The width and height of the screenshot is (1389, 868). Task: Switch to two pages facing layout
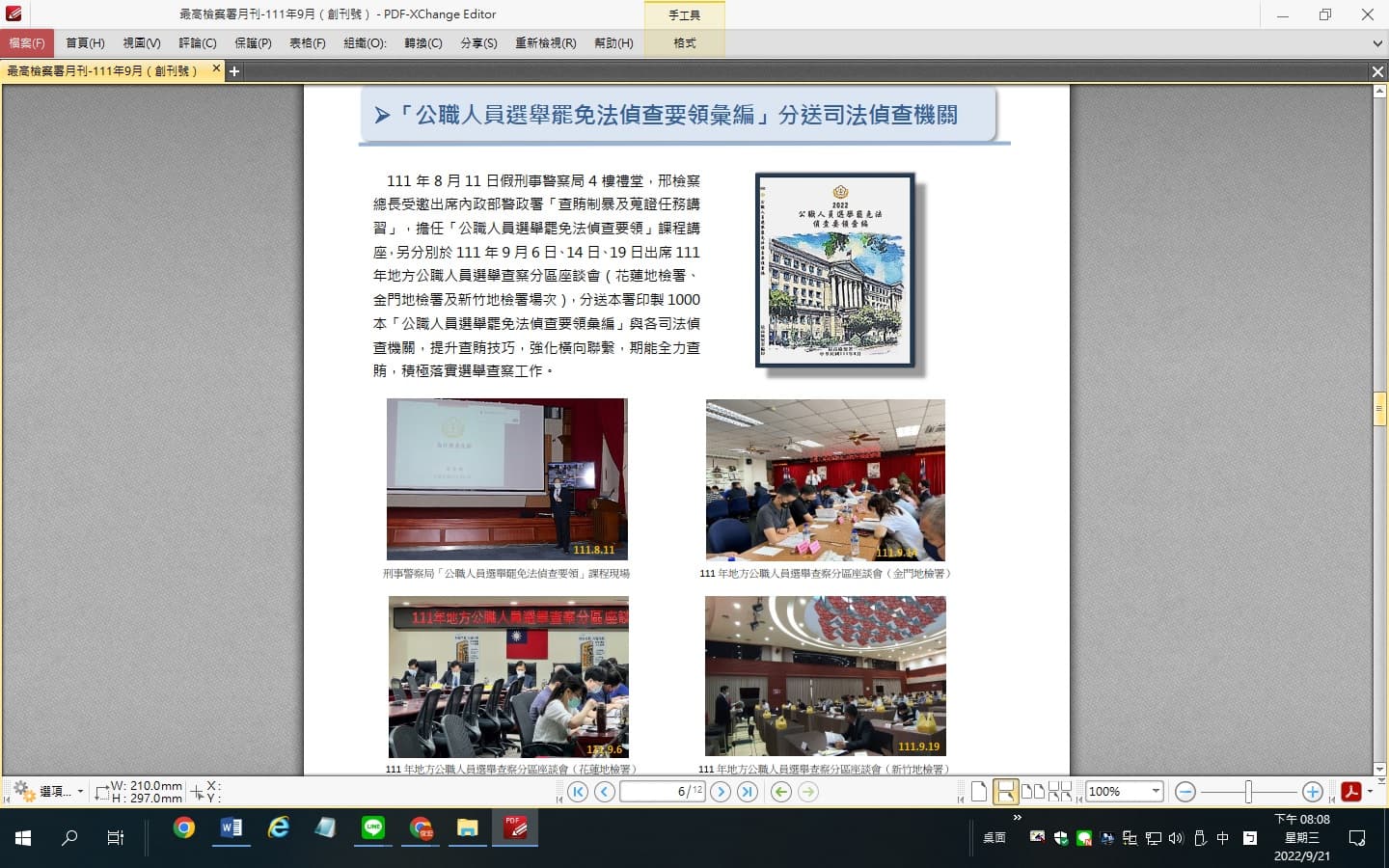(1033, 792)
